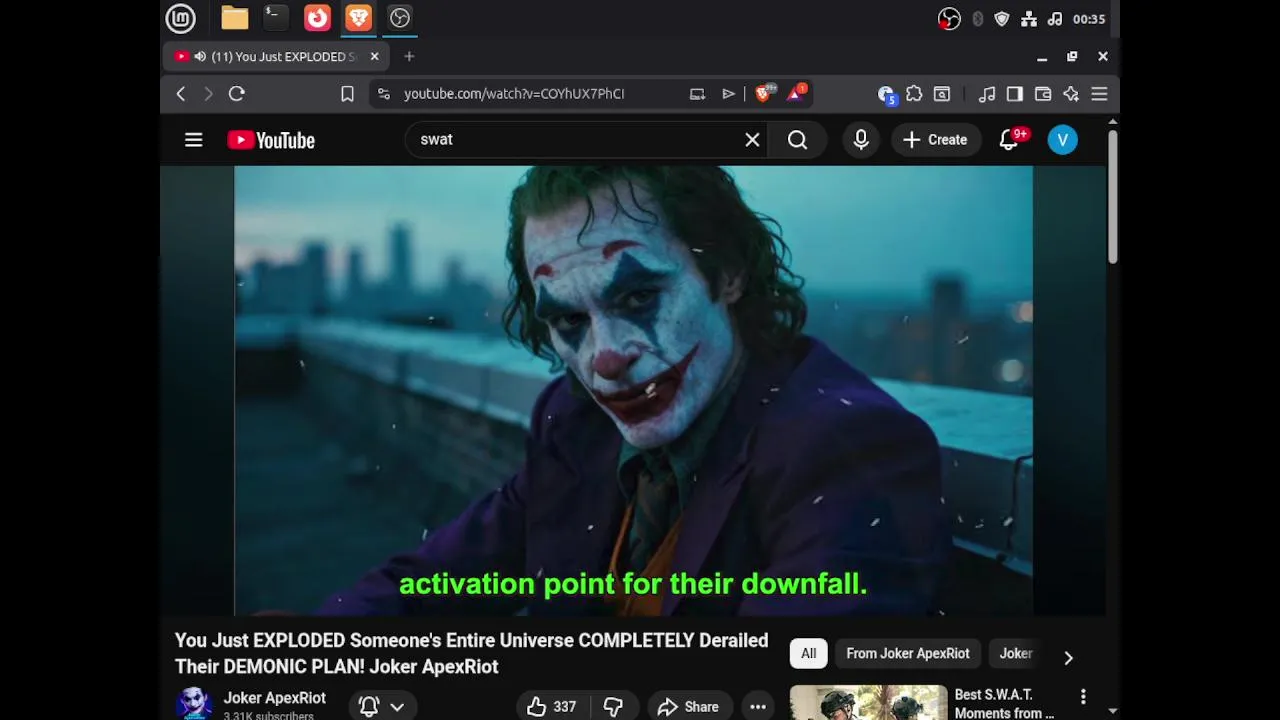Open network connections tray icon
1280x720 pixels.
[x=1029, y=19]
